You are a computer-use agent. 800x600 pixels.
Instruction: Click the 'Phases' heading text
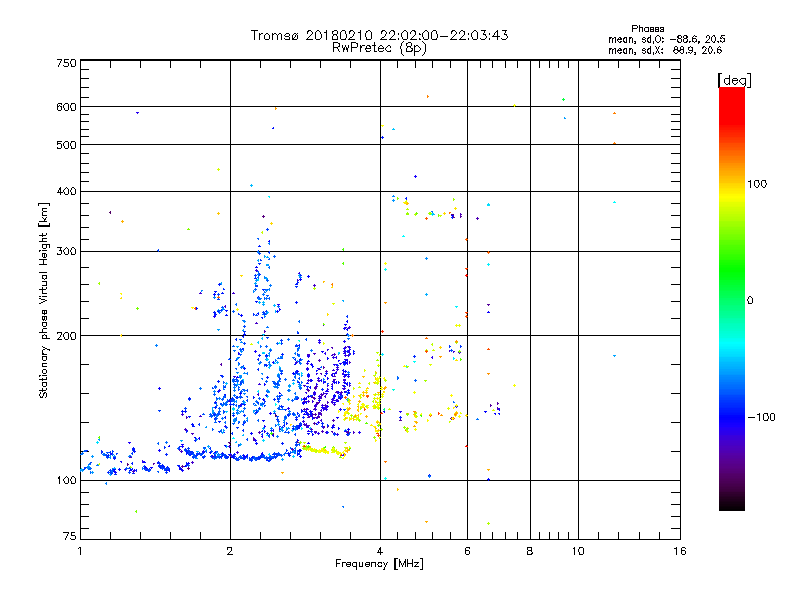(x=647, y=29)
